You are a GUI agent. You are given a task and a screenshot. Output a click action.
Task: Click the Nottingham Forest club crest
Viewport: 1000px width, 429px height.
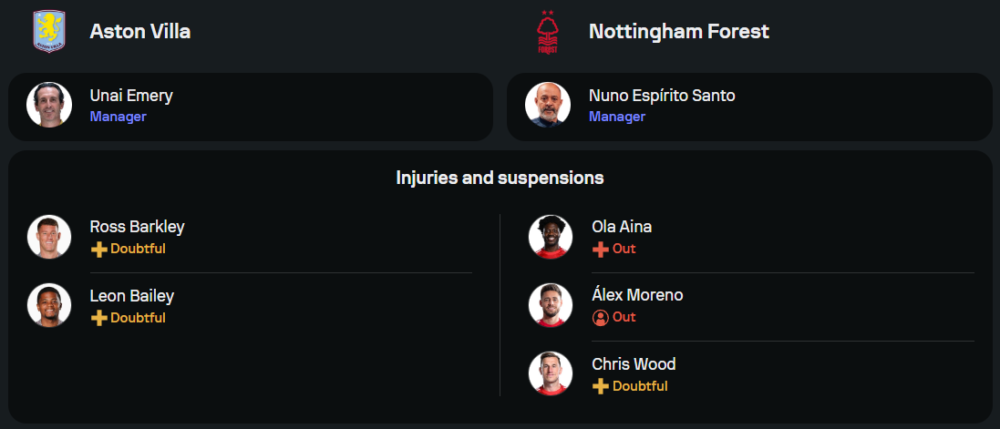coord(546,31)
